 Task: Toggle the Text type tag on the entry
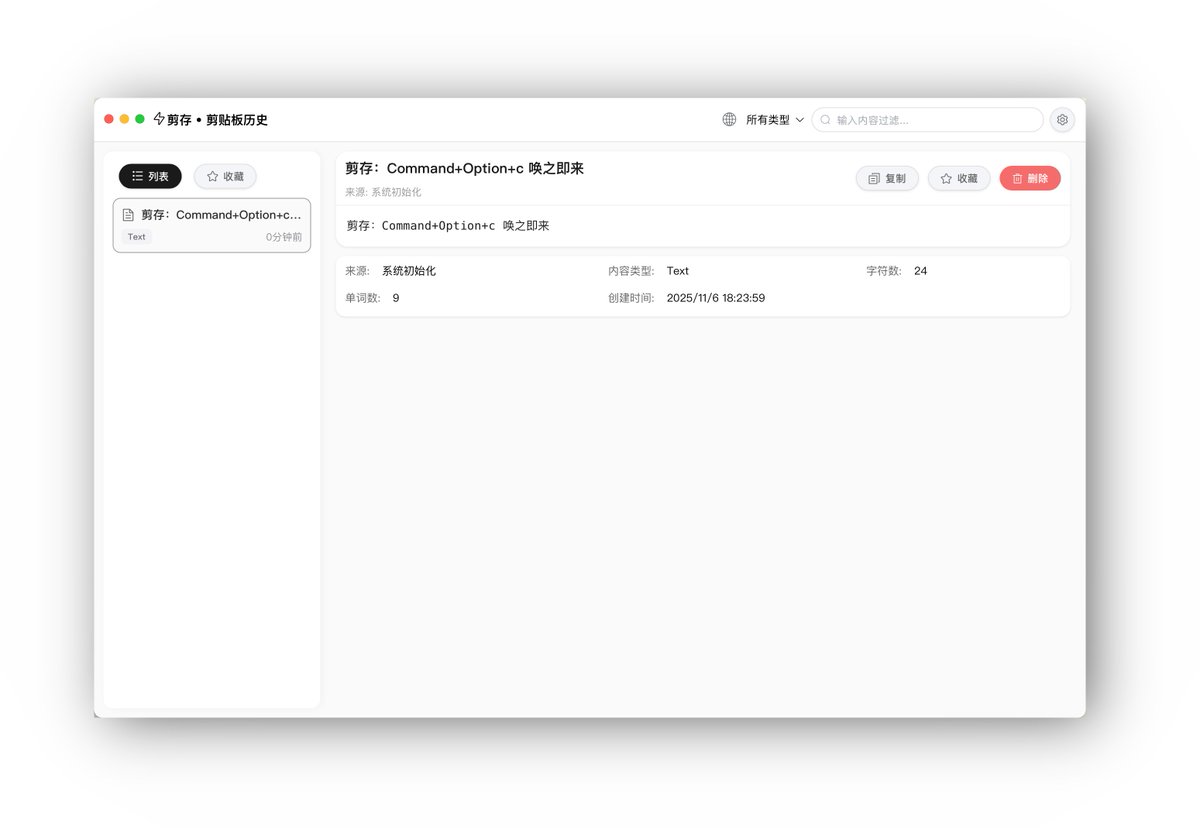click(136, 237)
